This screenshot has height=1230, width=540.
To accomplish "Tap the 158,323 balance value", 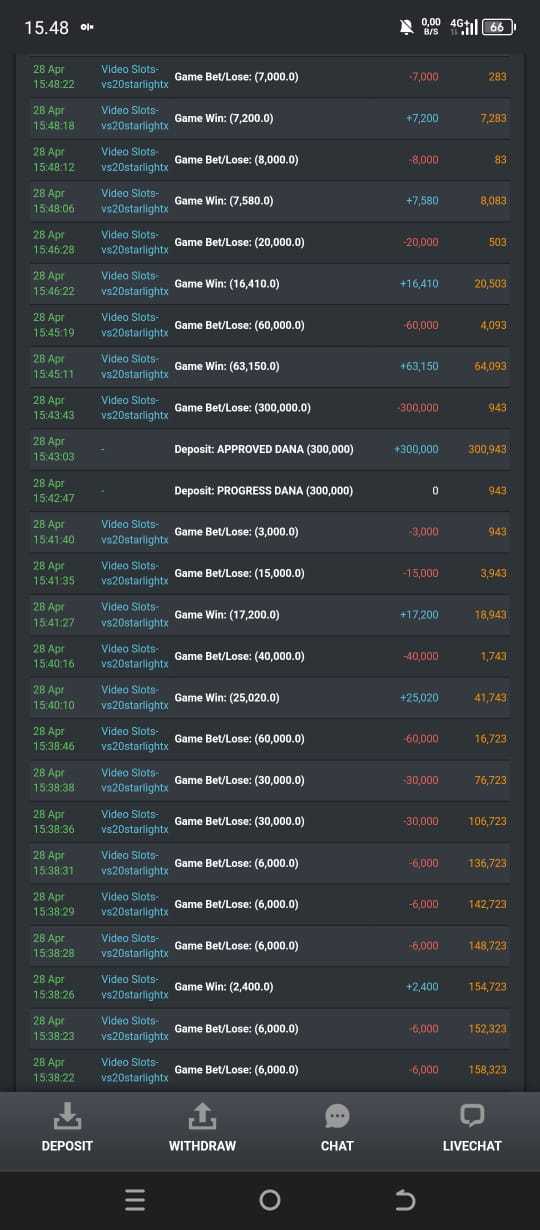I will (487, 1070).
